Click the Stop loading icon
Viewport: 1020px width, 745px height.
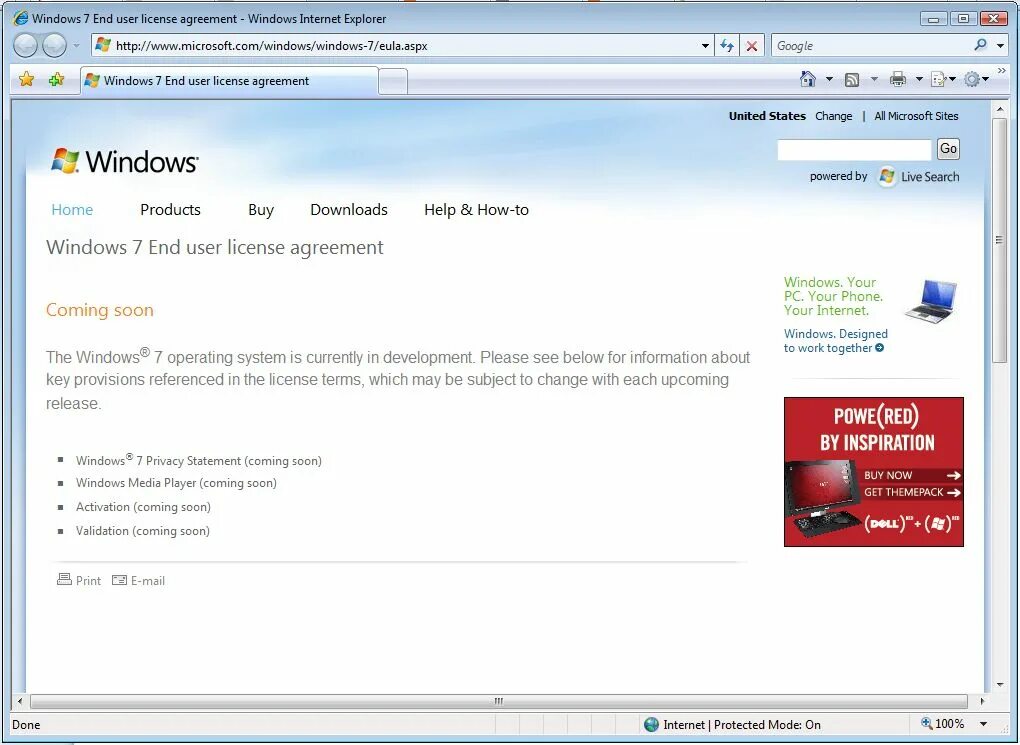coord(750,45)
